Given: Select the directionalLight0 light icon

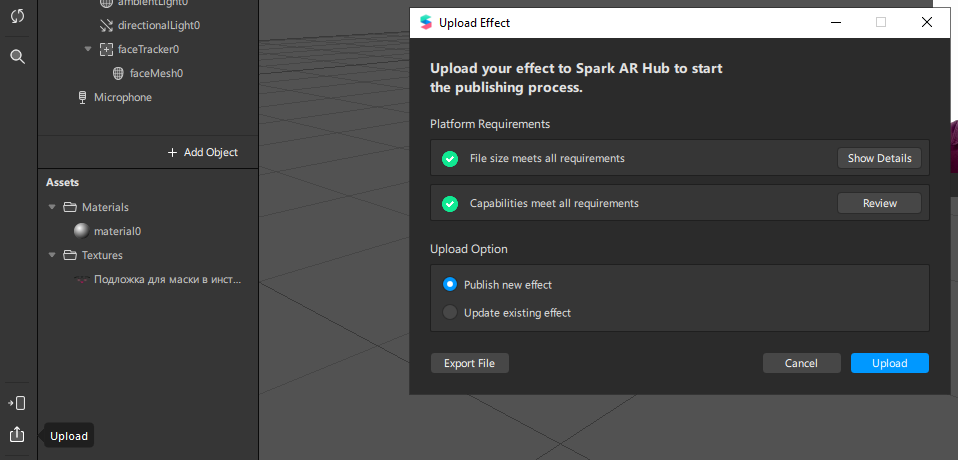Looking at the screenshot, I should 106,25.
